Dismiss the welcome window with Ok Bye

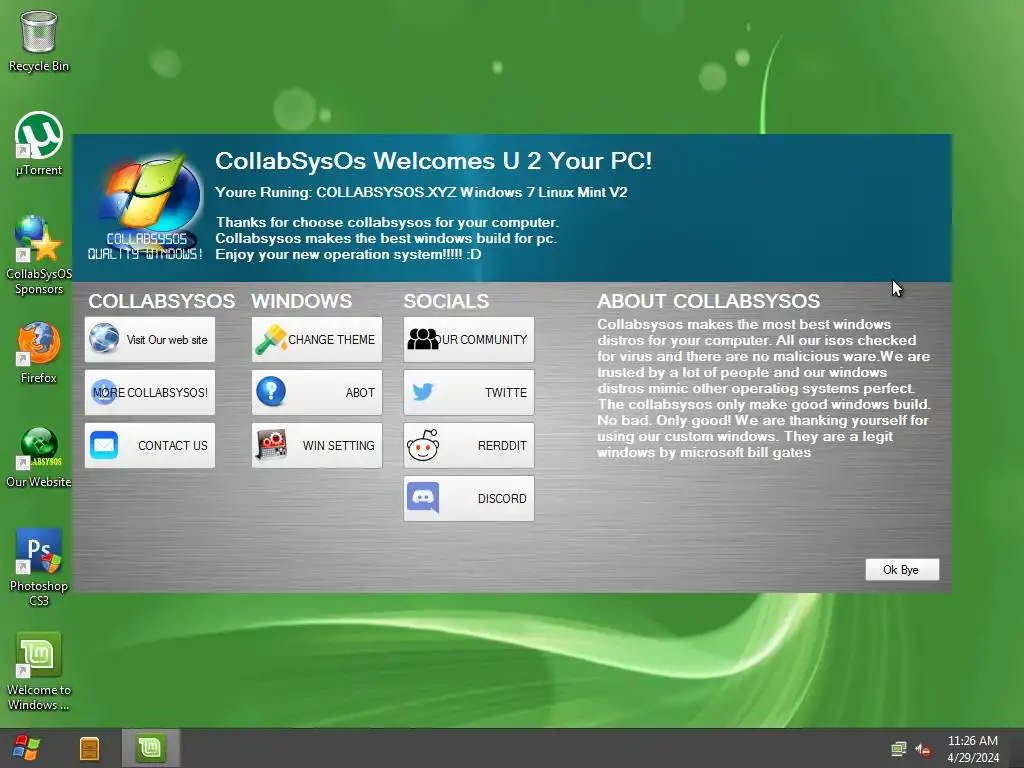coord(902,569)
